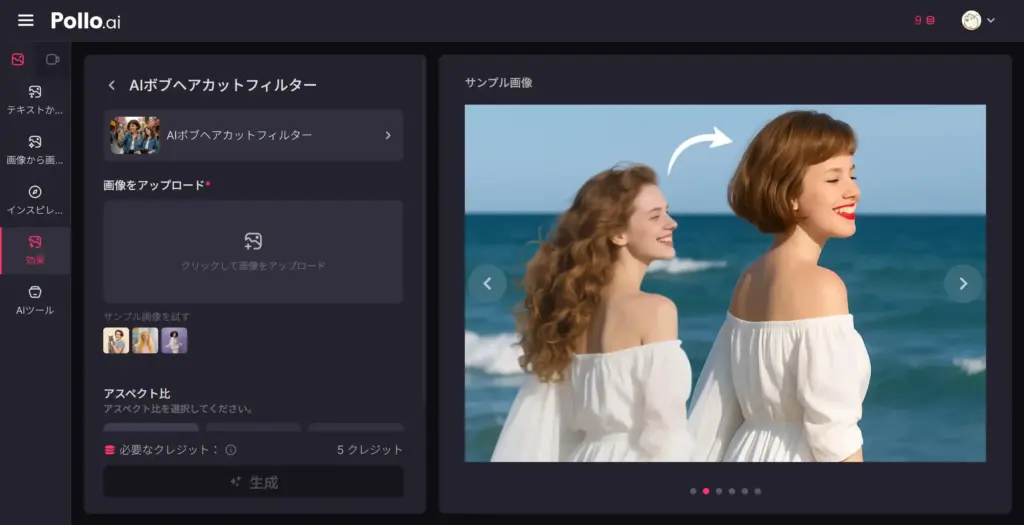
Task: Click the effect selector thumbnail image
Action: click(135, 135)
